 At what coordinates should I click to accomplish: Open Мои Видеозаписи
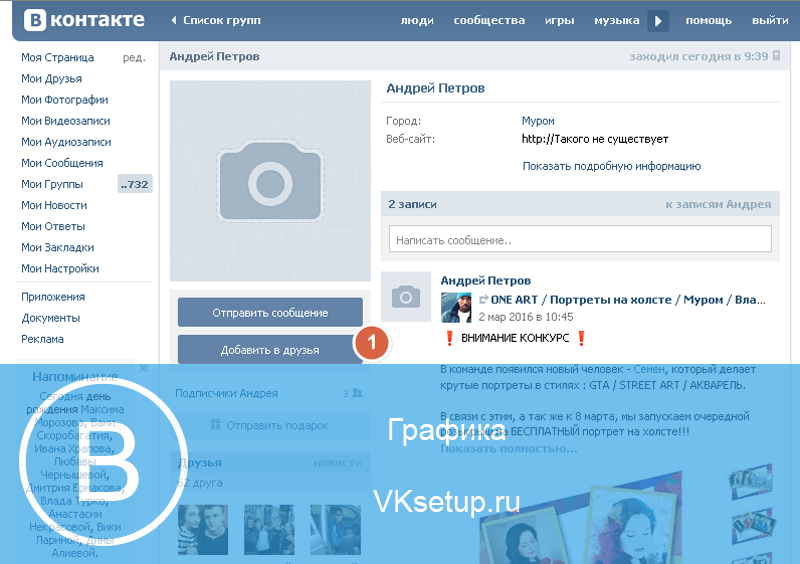[65, 121]
